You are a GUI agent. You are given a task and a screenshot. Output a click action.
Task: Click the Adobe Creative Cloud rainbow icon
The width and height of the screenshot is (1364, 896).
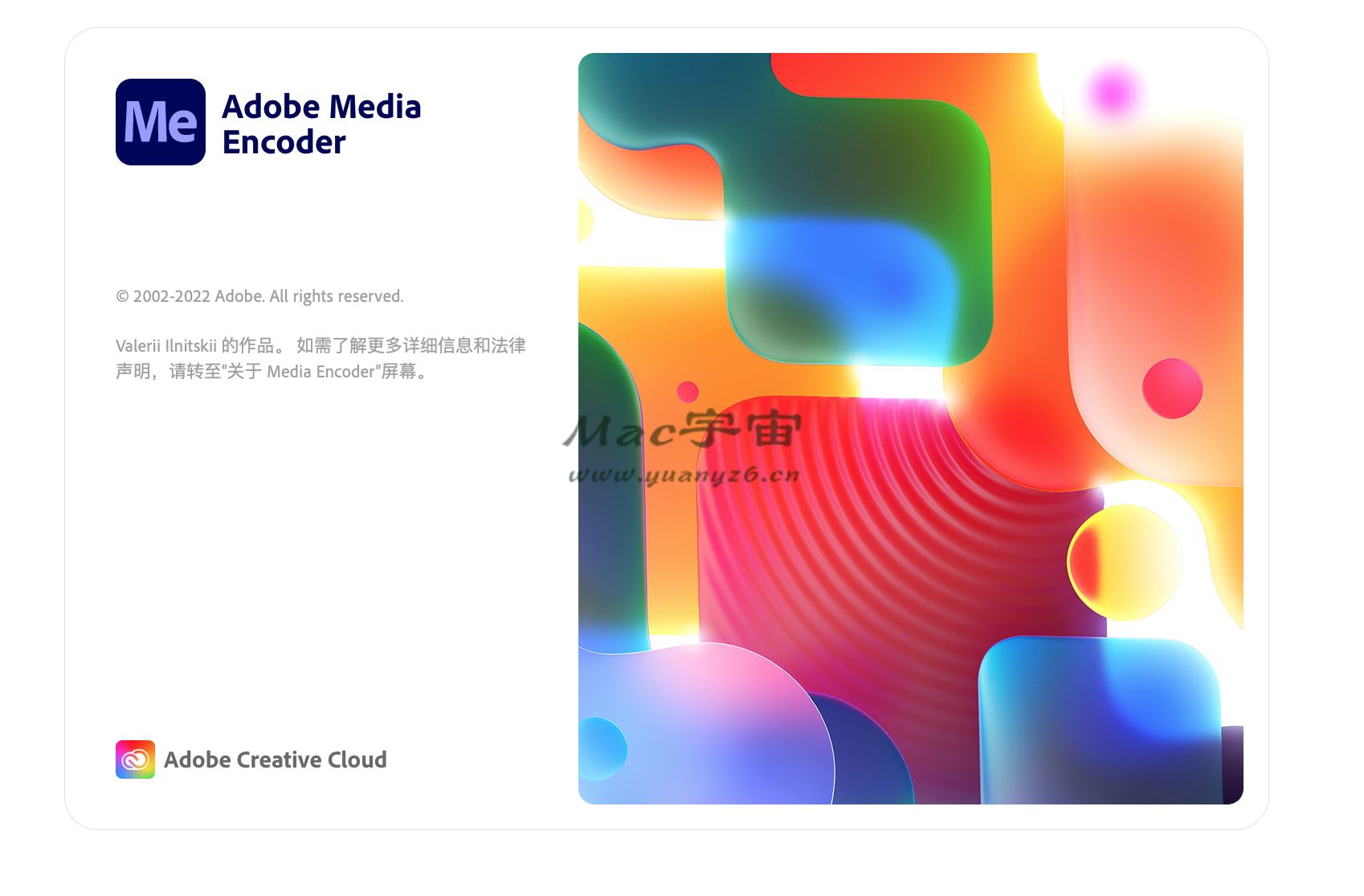[x=135, y=760]
